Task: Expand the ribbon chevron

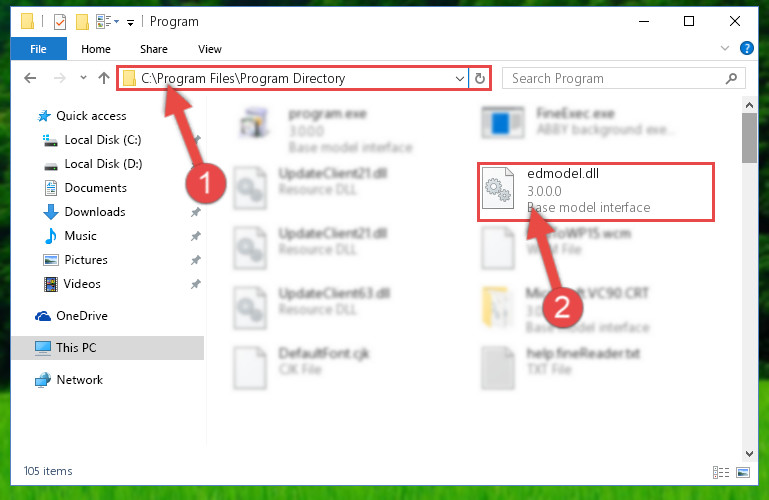Action: (x=724, y=48)
